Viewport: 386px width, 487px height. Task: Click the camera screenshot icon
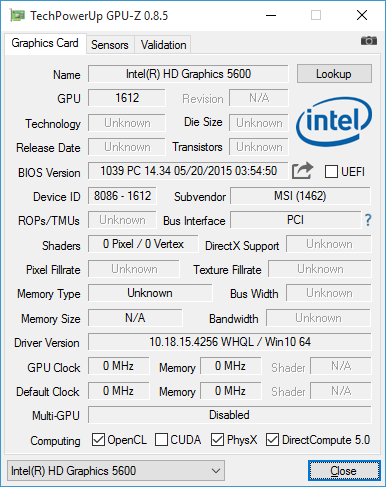coord(369,41)
